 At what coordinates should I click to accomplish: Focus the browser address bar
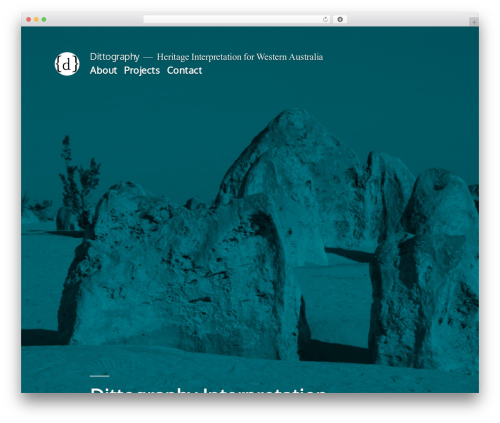237,19
